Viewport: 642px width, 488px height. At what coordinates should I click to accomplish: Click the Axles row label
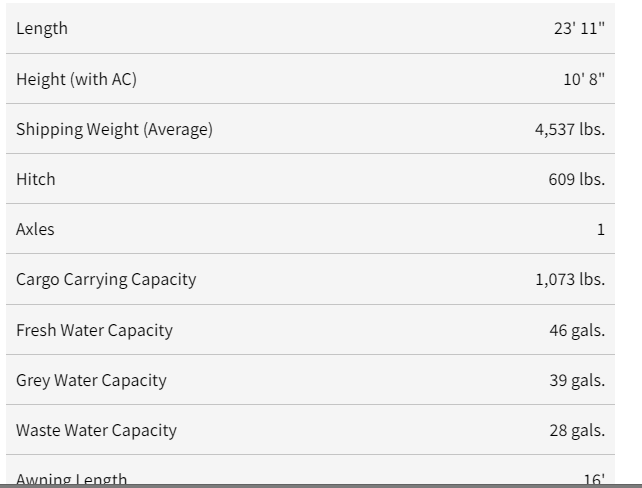(35, 229)
